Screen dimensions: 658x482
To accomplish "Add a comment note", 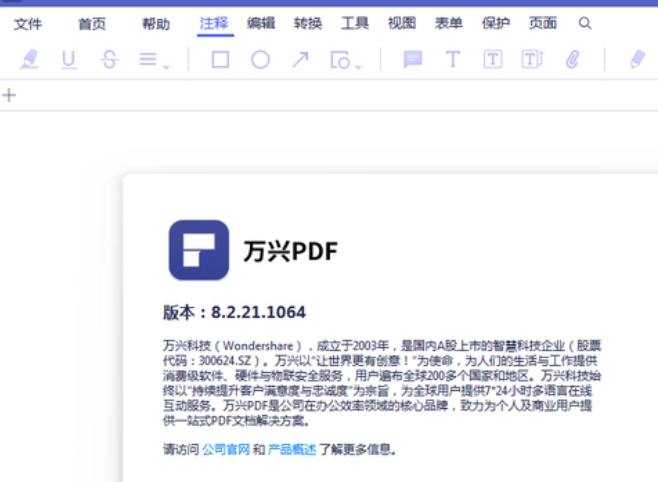I will coord(413,60).
